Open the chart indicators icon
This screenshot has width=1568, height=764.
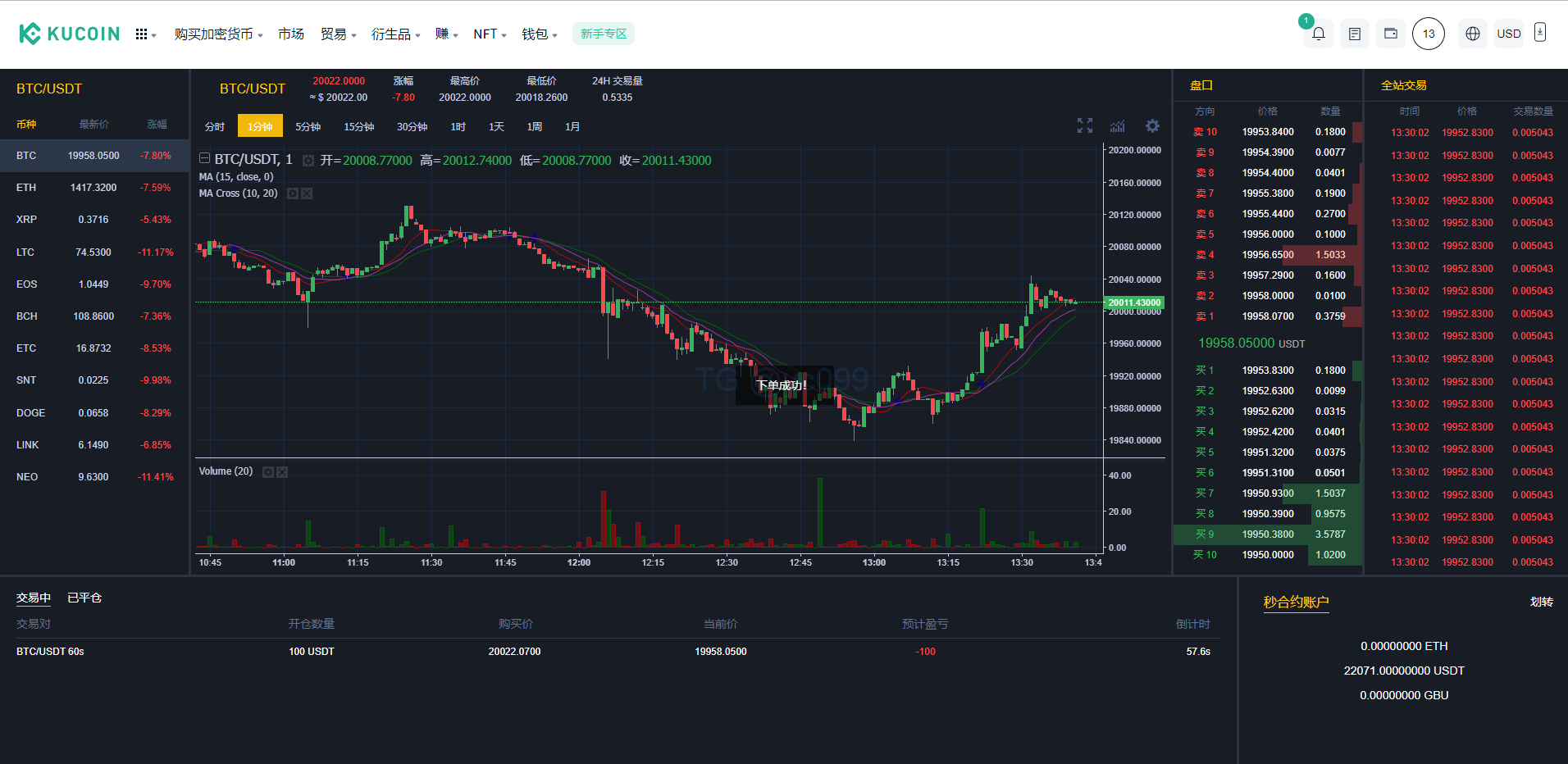[x=1118, y=126]
